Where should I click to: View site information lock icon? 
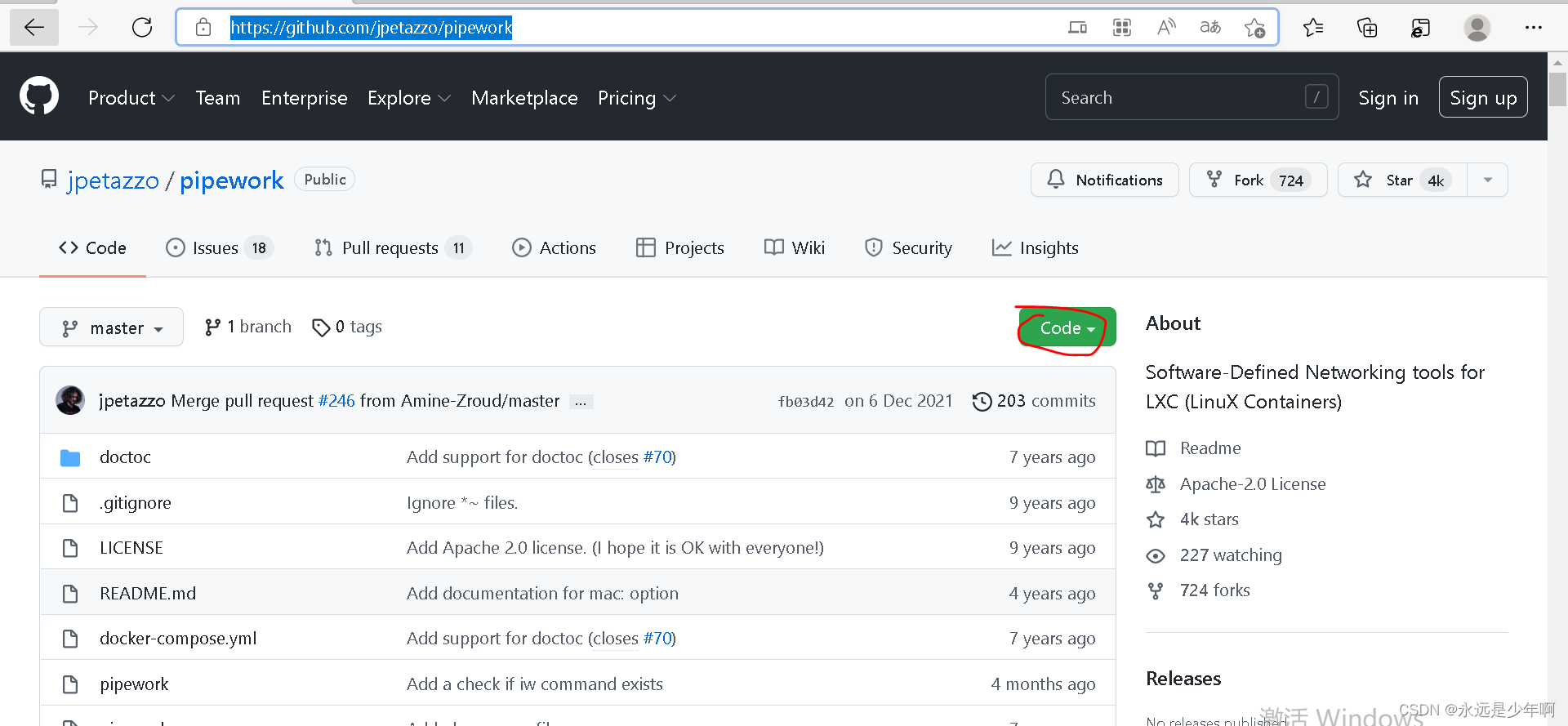(x=203, y=28)
